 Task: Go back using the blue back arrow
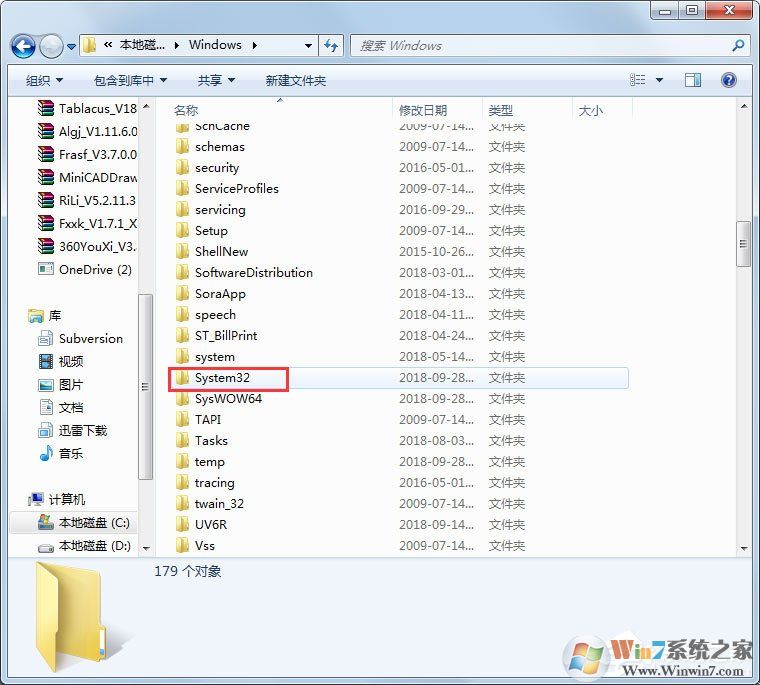tap(23, 47)
